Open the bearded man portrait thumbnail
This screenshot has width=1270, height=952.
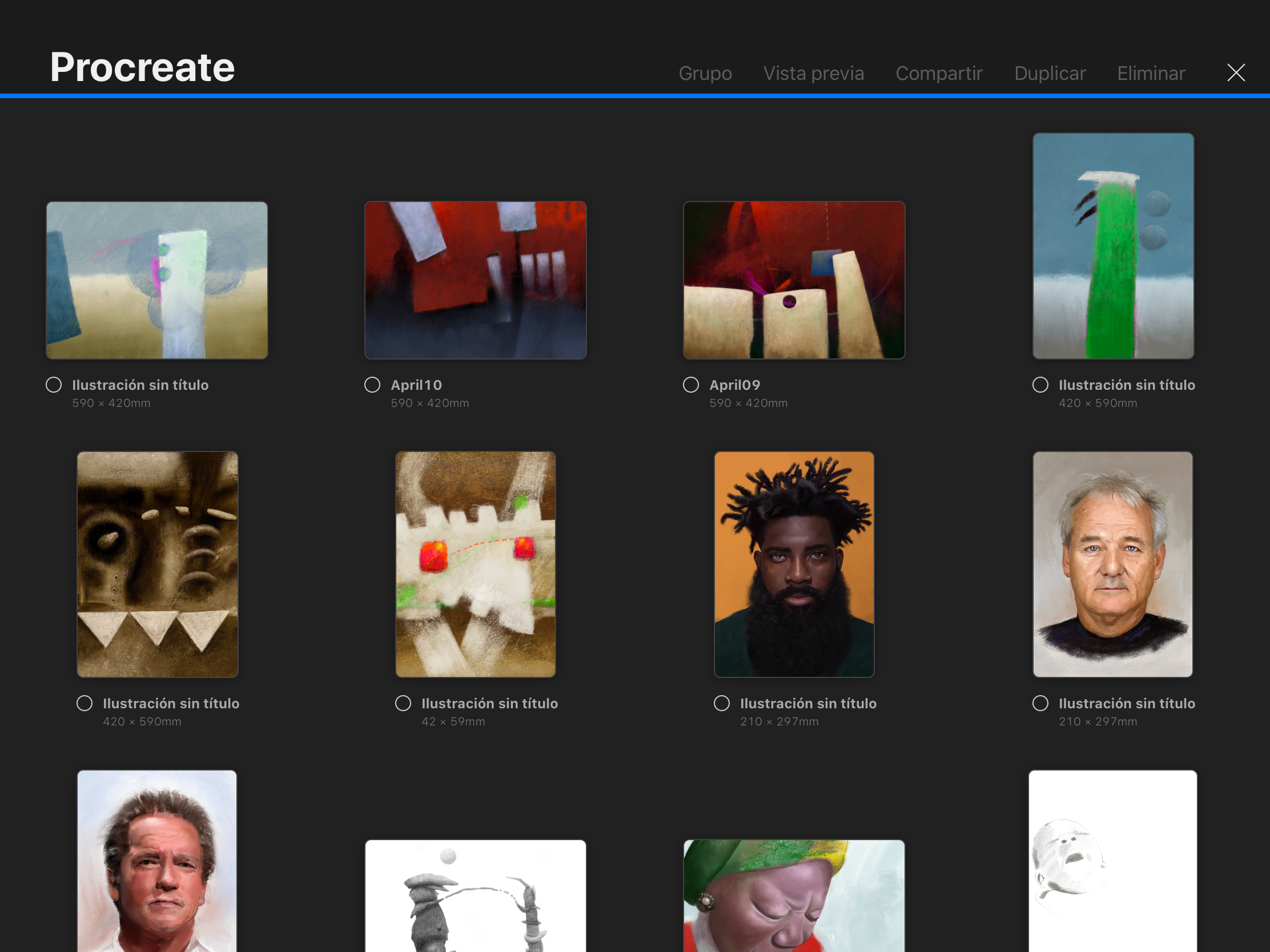click(x=794, y=564)
